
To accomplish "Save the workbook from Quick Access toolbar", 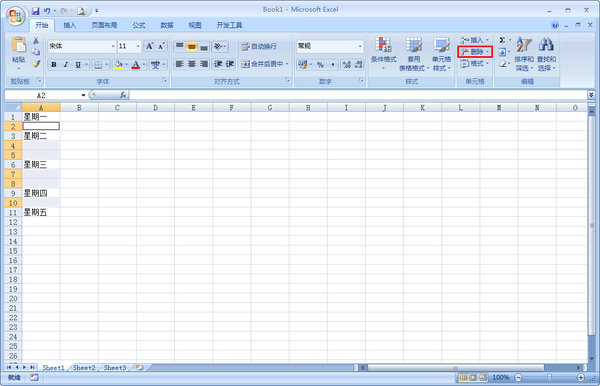I will coord(36,11).
